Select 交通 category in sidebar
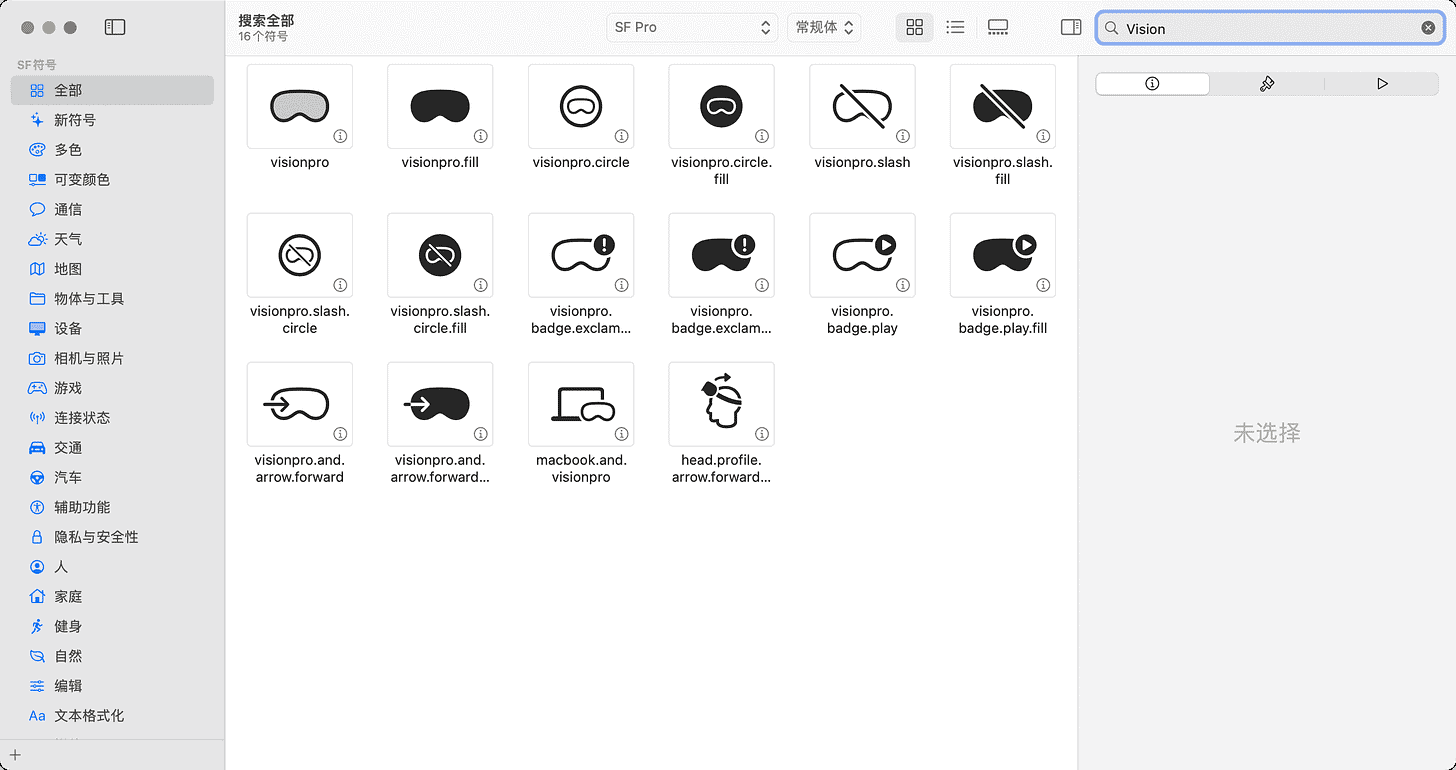1456x770 pixels. tap(112, 448)
